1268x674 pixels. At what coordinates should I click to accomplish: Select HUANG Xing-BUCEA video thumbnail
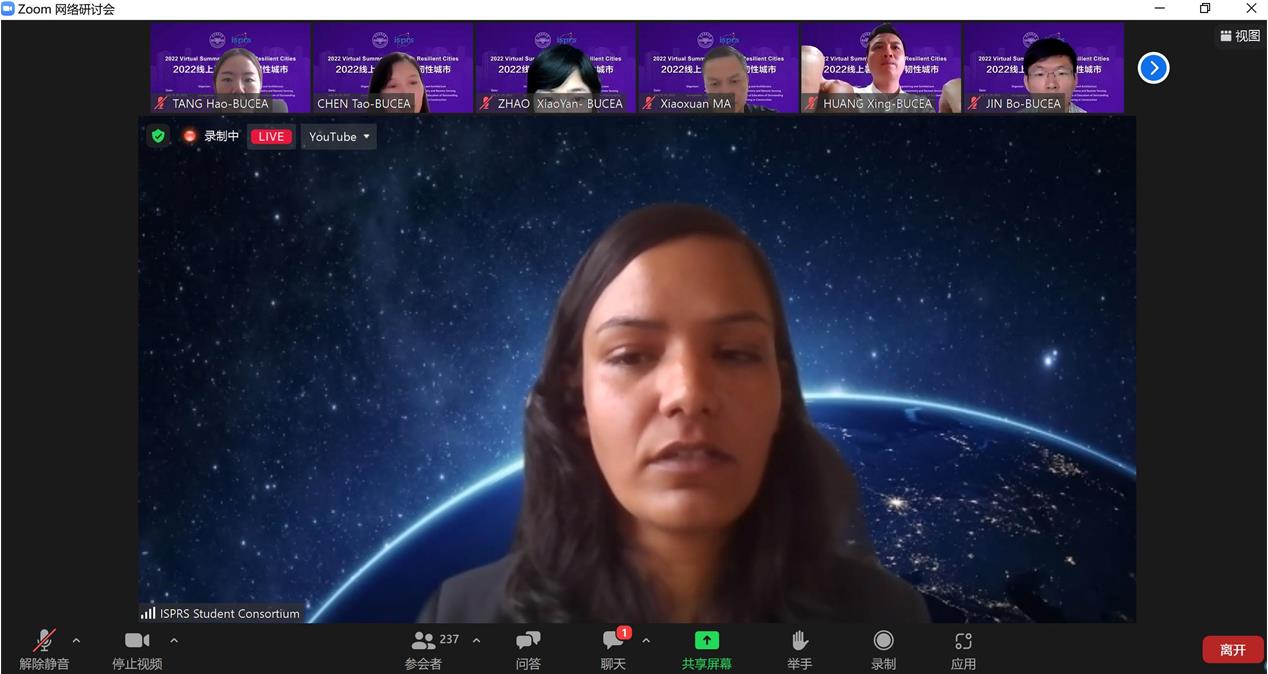[880, 68]
